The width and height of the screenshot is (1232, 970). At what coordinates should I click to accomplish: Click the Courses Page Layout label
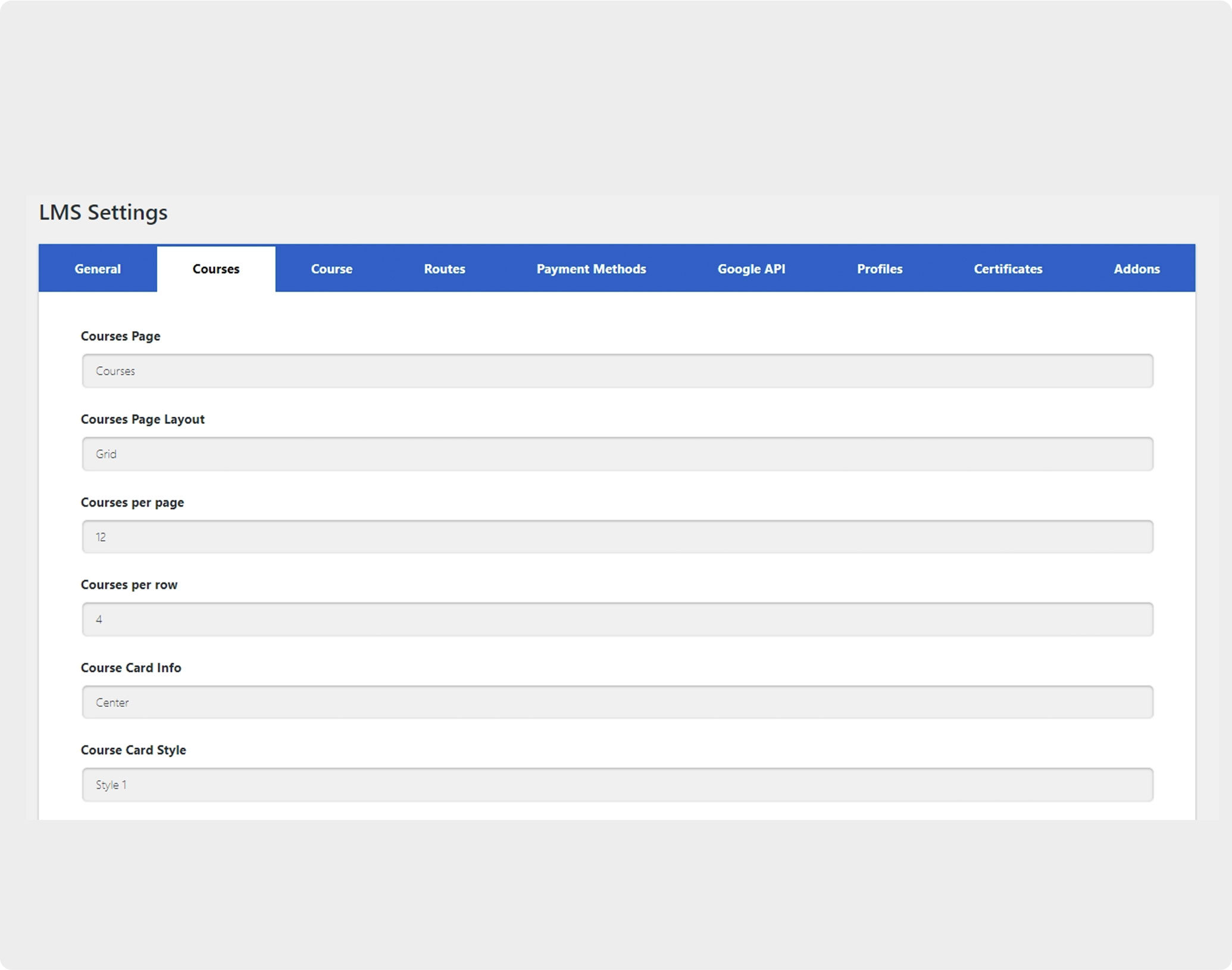[x=142, y=419]
